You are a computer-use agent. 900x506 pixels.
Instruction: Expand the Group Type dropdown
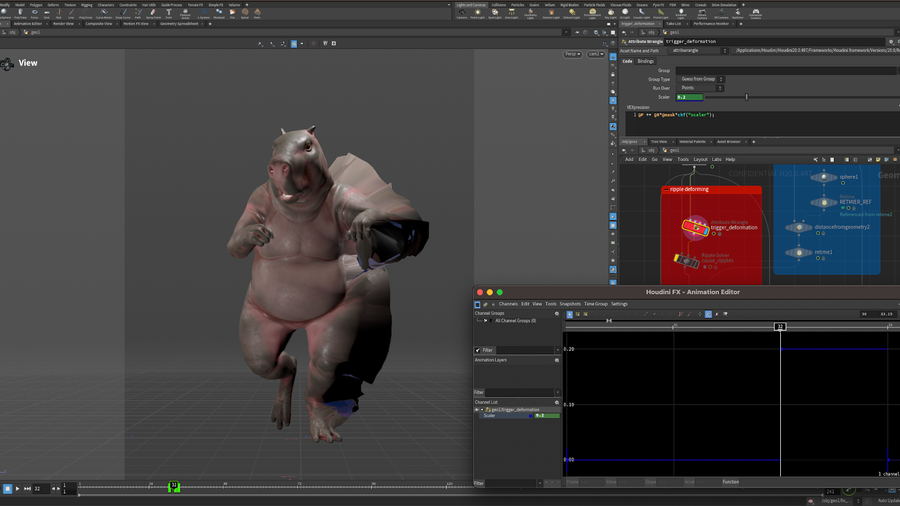[701, 79]
